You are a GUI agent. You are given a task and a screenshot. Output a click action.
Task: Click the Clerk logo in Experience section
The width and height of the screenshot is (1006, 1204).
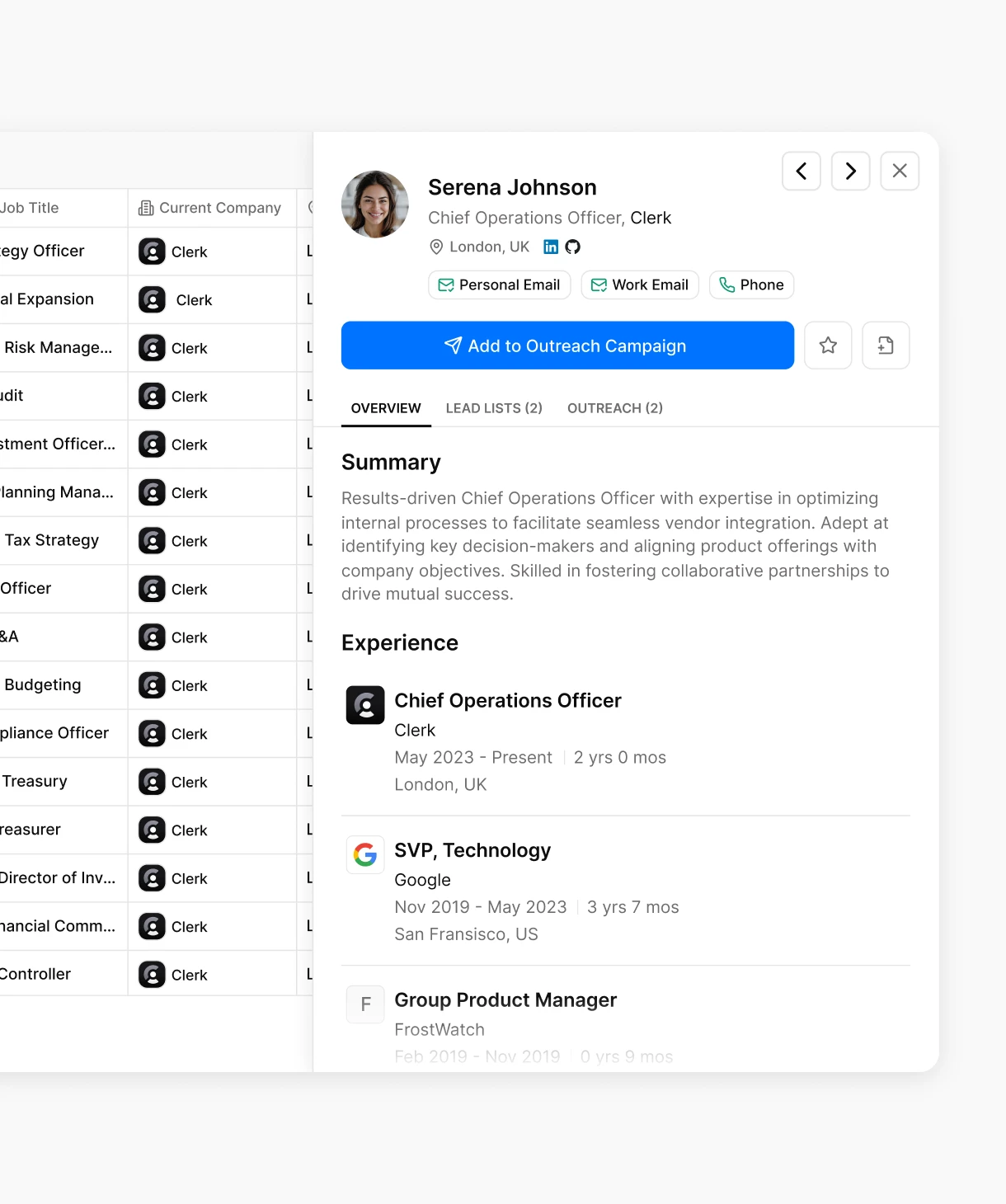tap(365, 705)
